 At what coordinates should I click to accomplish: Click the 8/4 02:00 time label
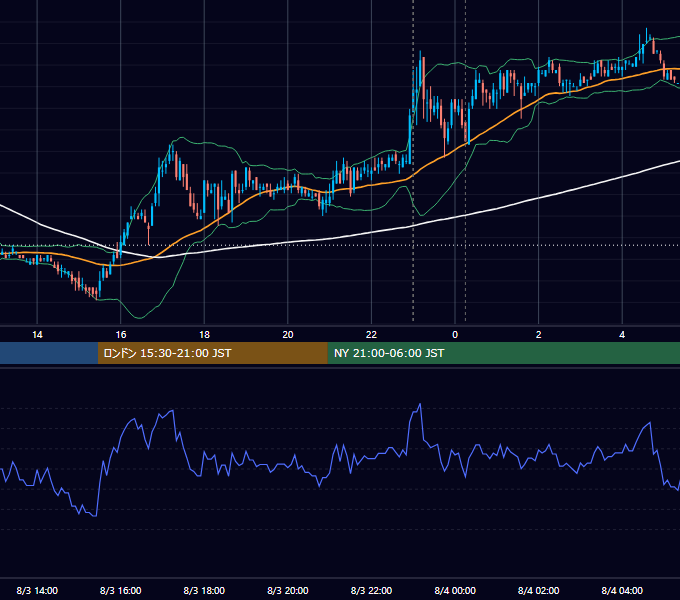coord(539,590)
